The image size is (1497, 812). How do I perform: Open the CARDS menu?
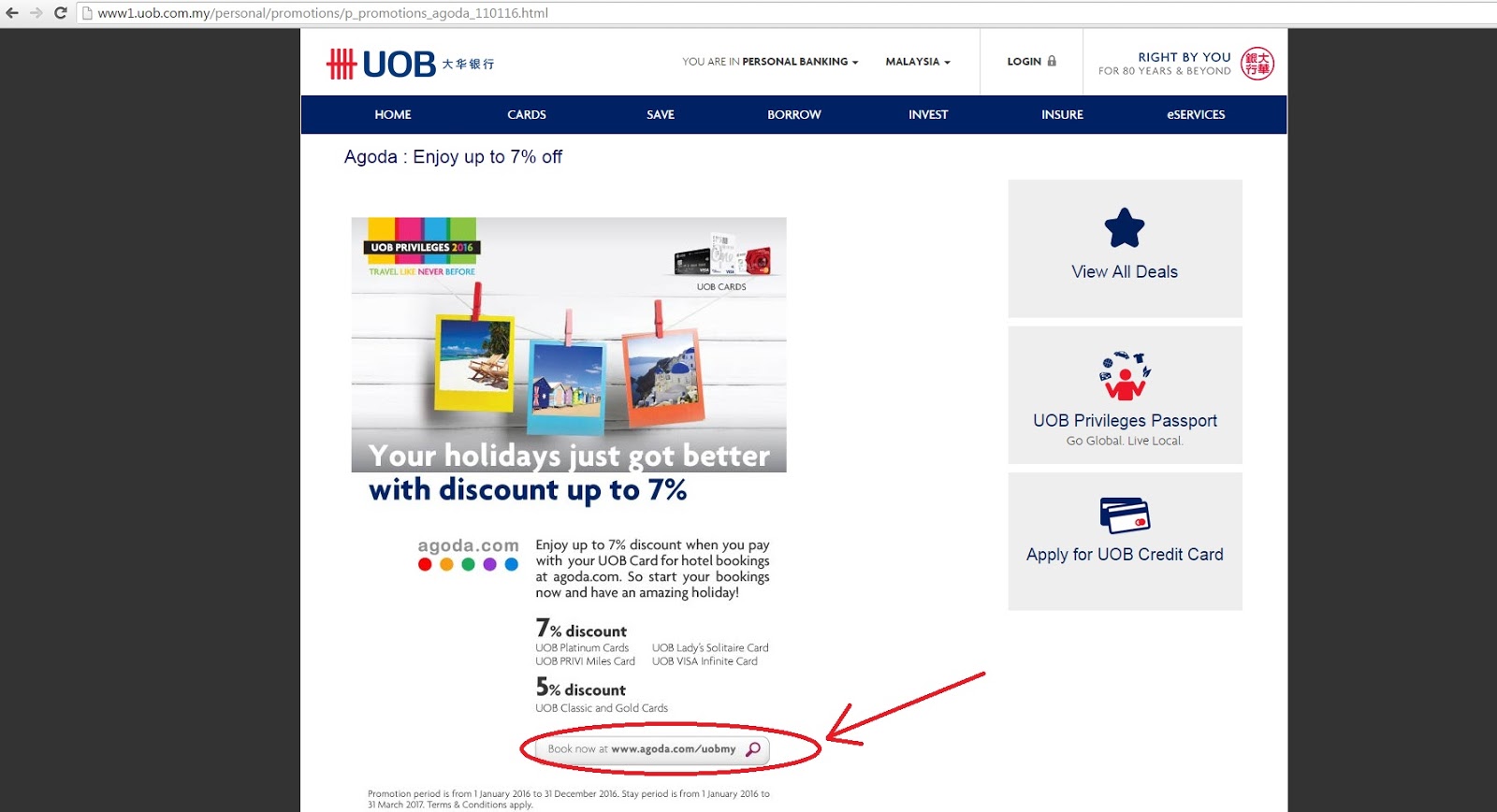coord(527,114)
